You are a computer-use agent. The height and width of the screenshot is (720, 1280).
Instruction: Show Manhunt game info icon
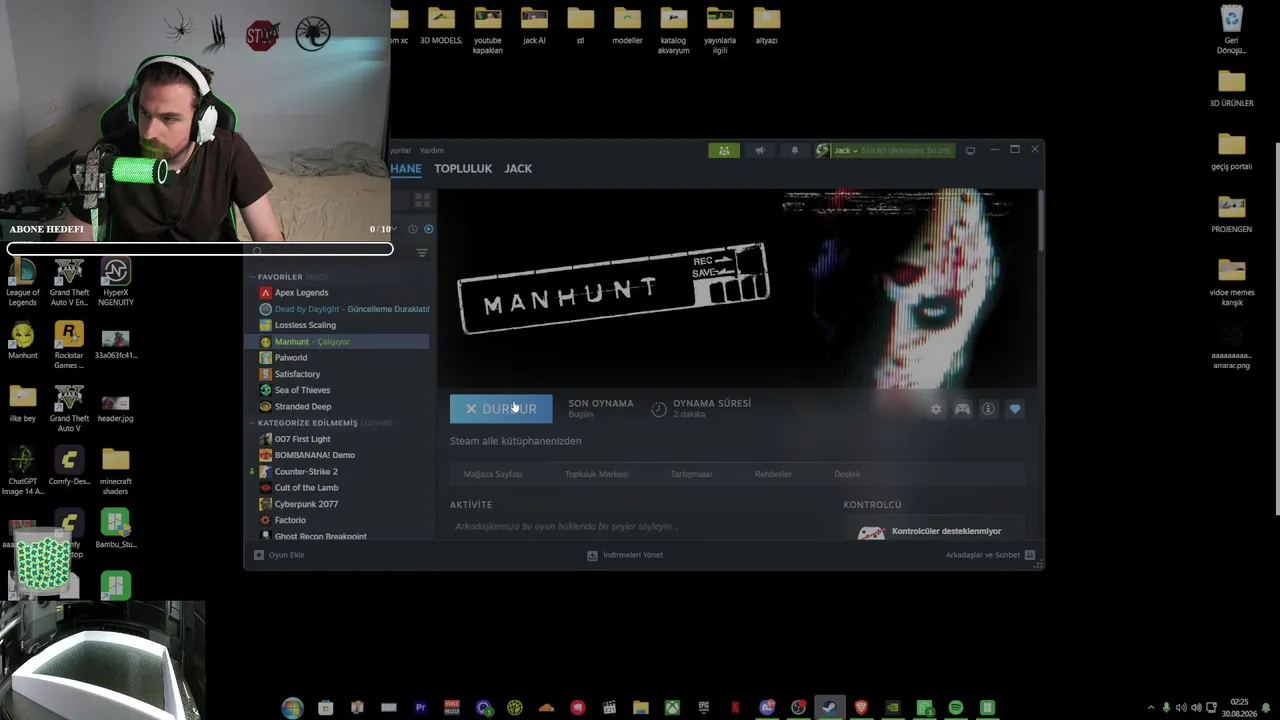[x=988, y=409]
